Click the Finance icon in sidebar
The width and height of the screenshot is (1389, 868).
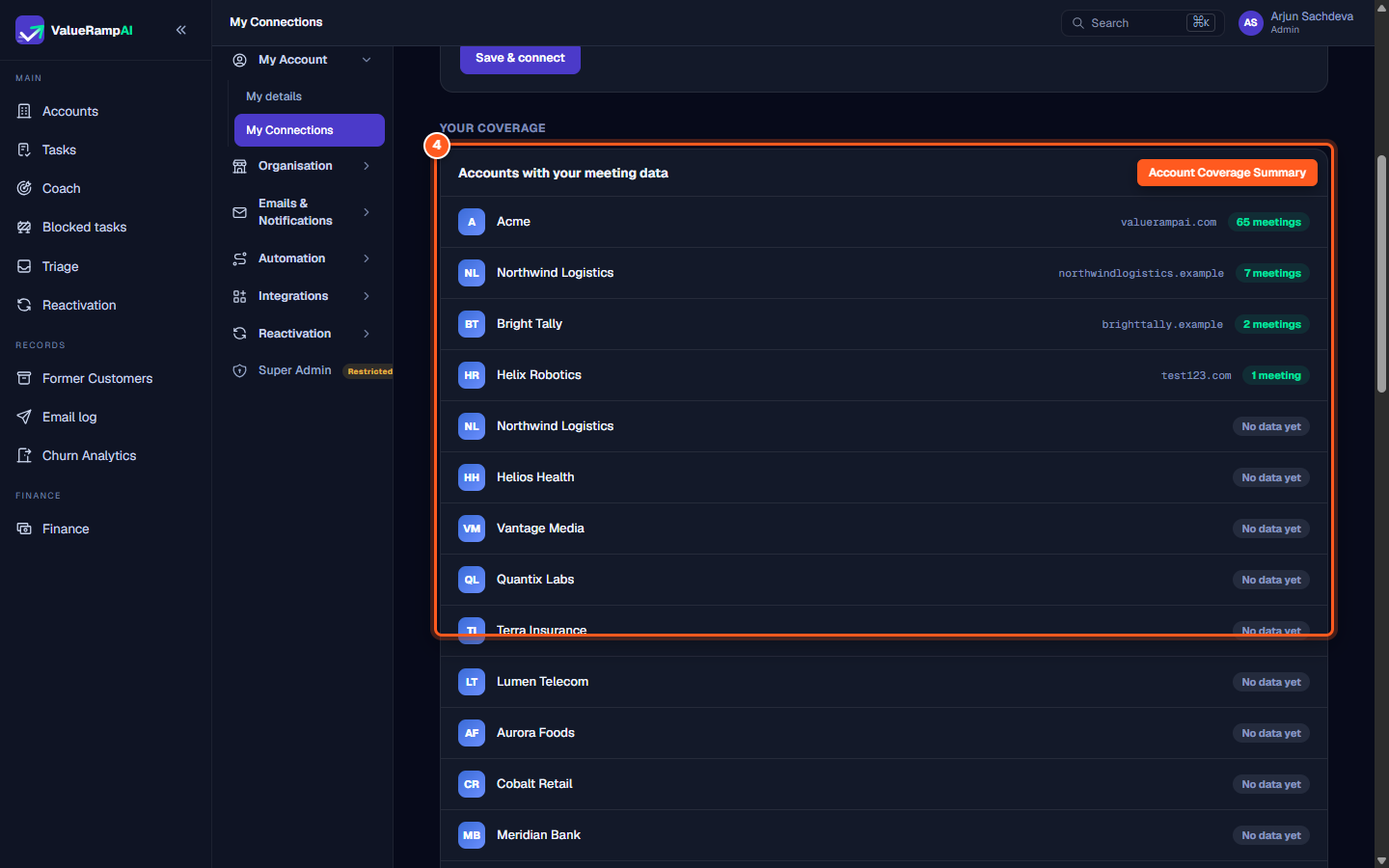tap(24, 529)
